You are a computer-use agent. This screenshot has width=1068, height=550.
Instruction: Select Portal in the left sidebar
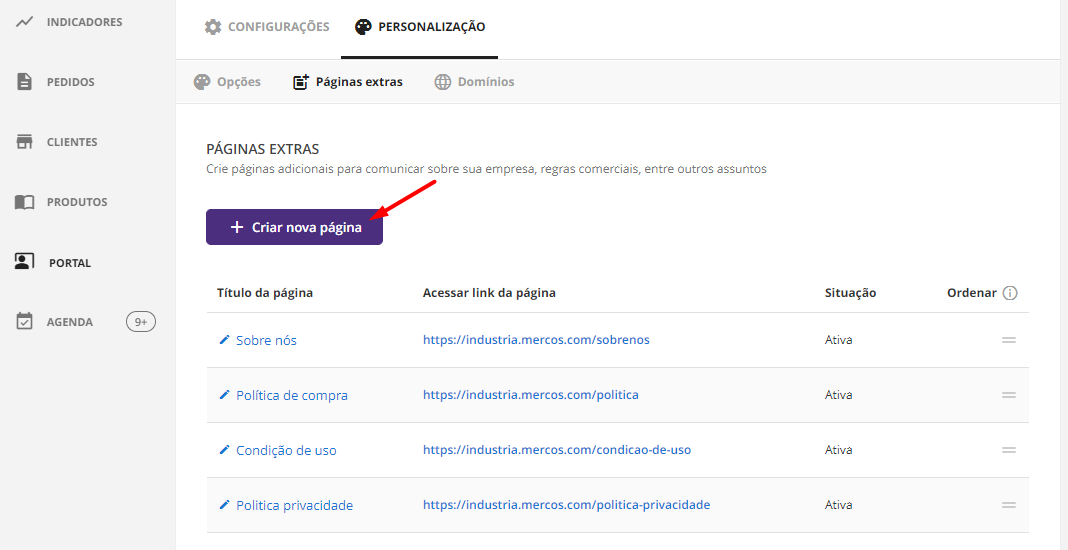[x=69, y=263]
